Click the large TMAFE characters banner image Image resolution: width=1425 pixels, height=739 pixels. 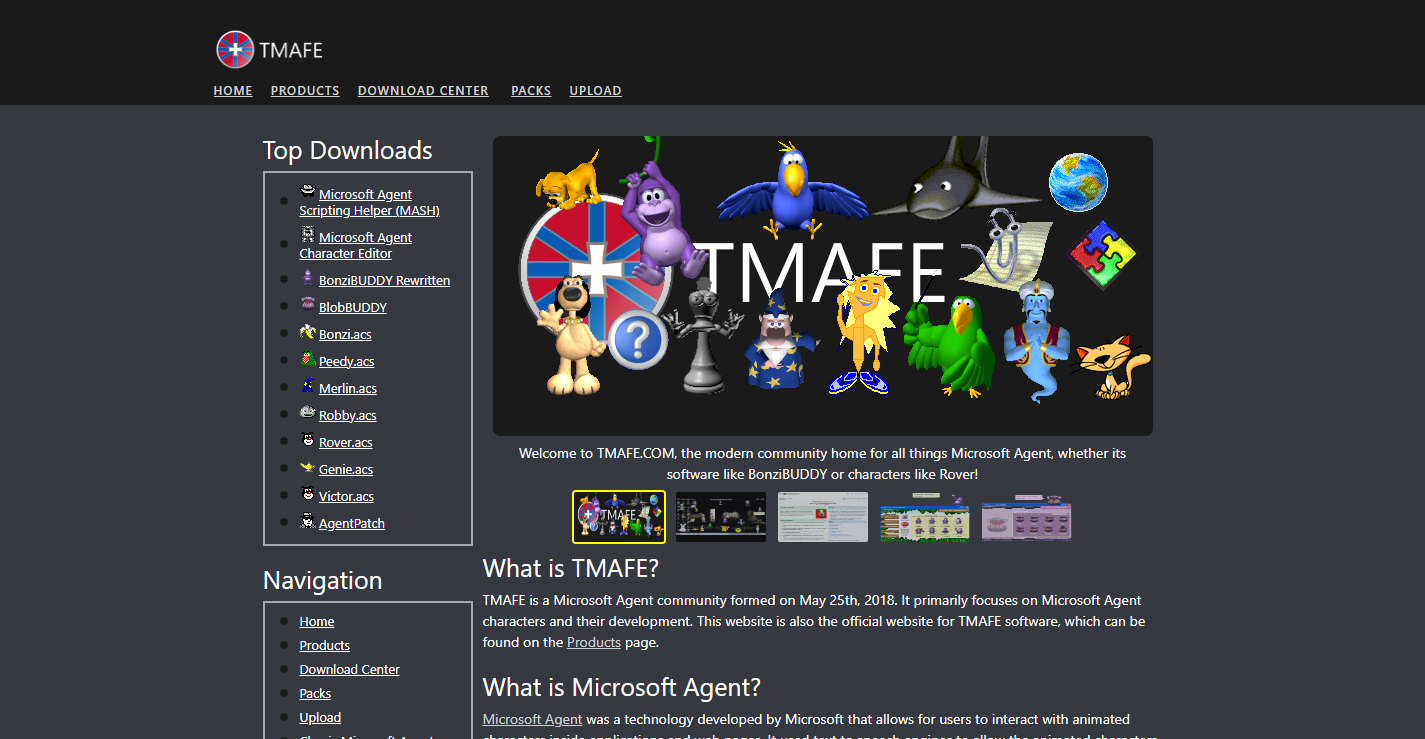(822, 286)
